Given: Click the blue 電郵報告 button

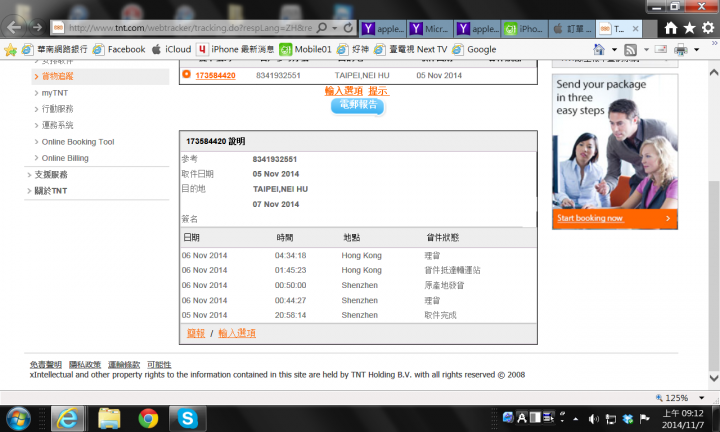Looking at the screenshot, I should click(358, 105).
